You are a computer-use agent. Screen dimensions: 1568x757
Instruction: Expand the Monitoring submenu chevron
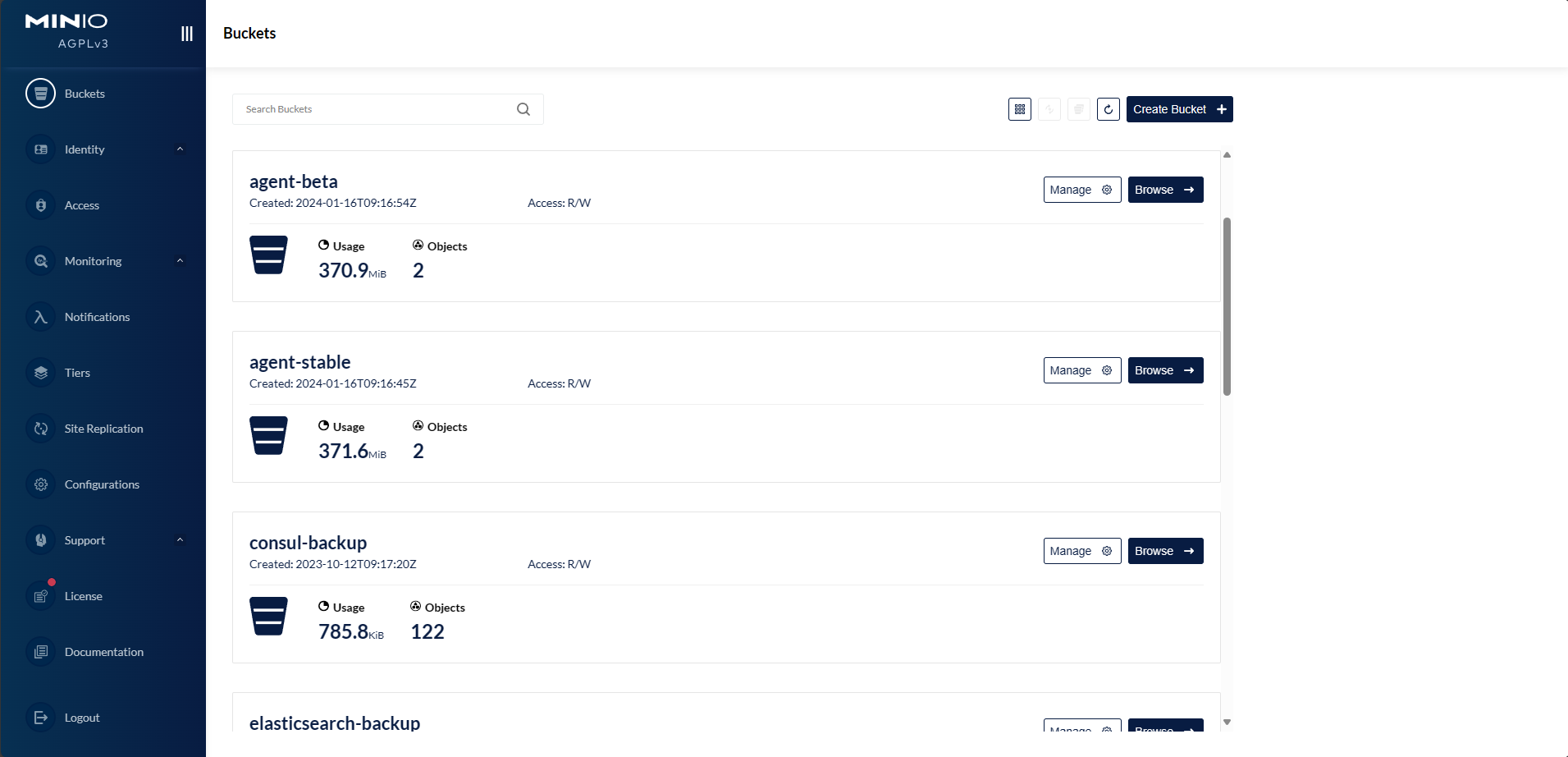tap(180, 261)
